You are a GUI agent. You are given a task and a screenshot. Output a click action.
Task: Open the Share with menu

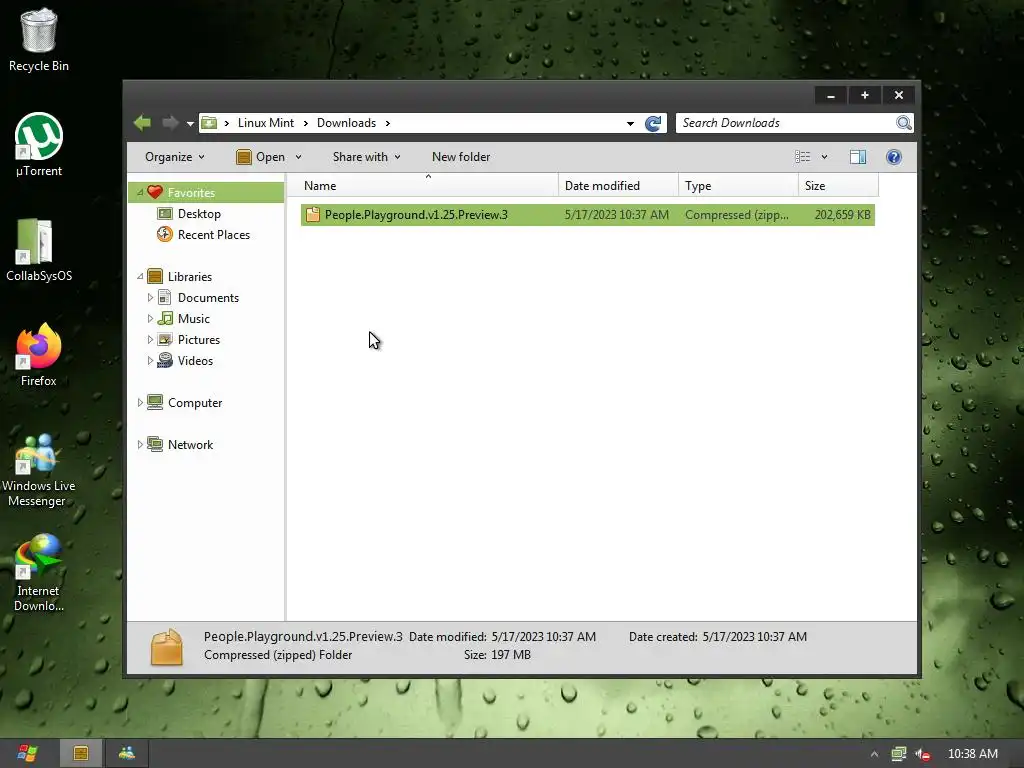tap(366, 157)
